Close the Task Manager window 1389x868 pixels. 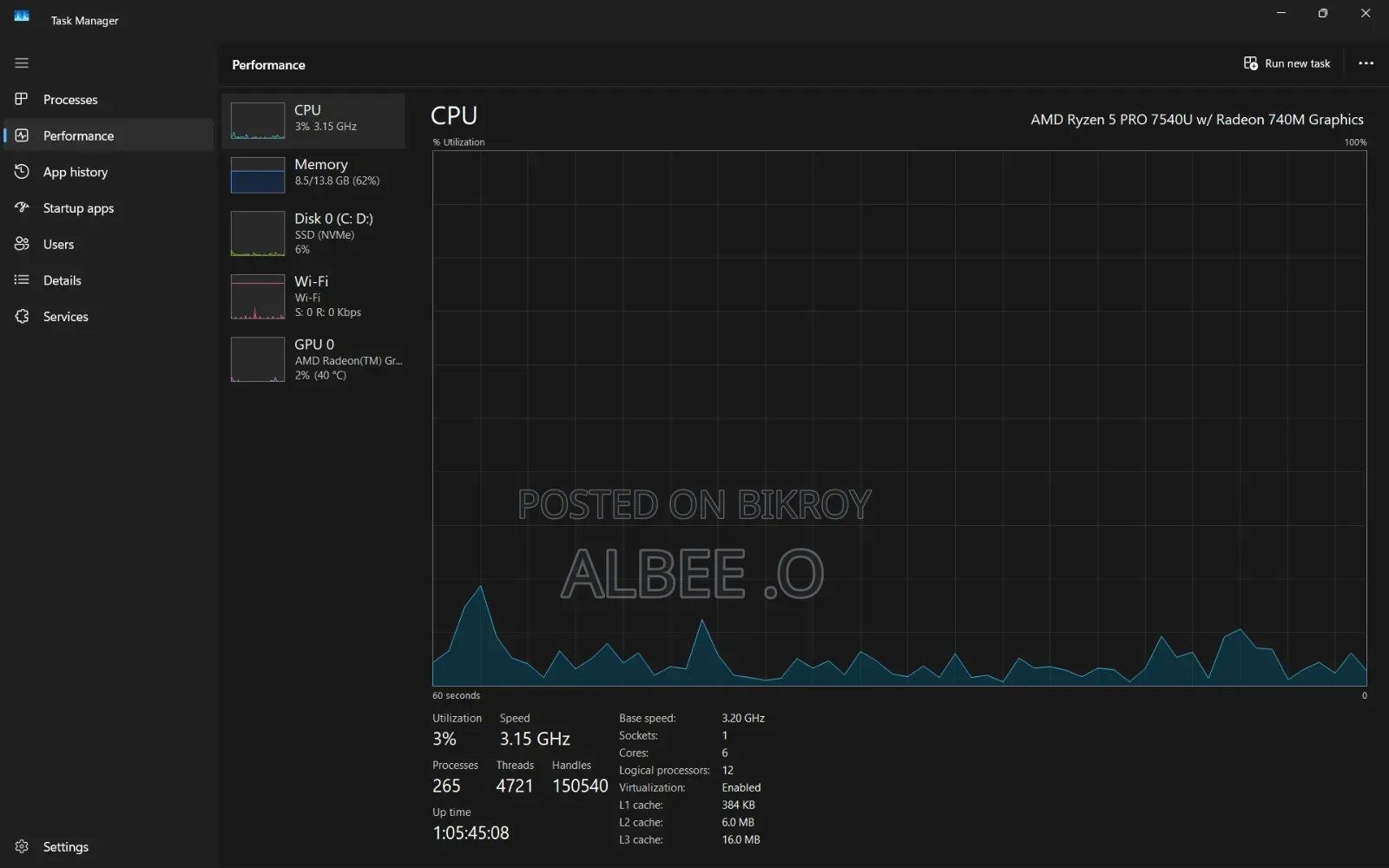click(1366, 13)
